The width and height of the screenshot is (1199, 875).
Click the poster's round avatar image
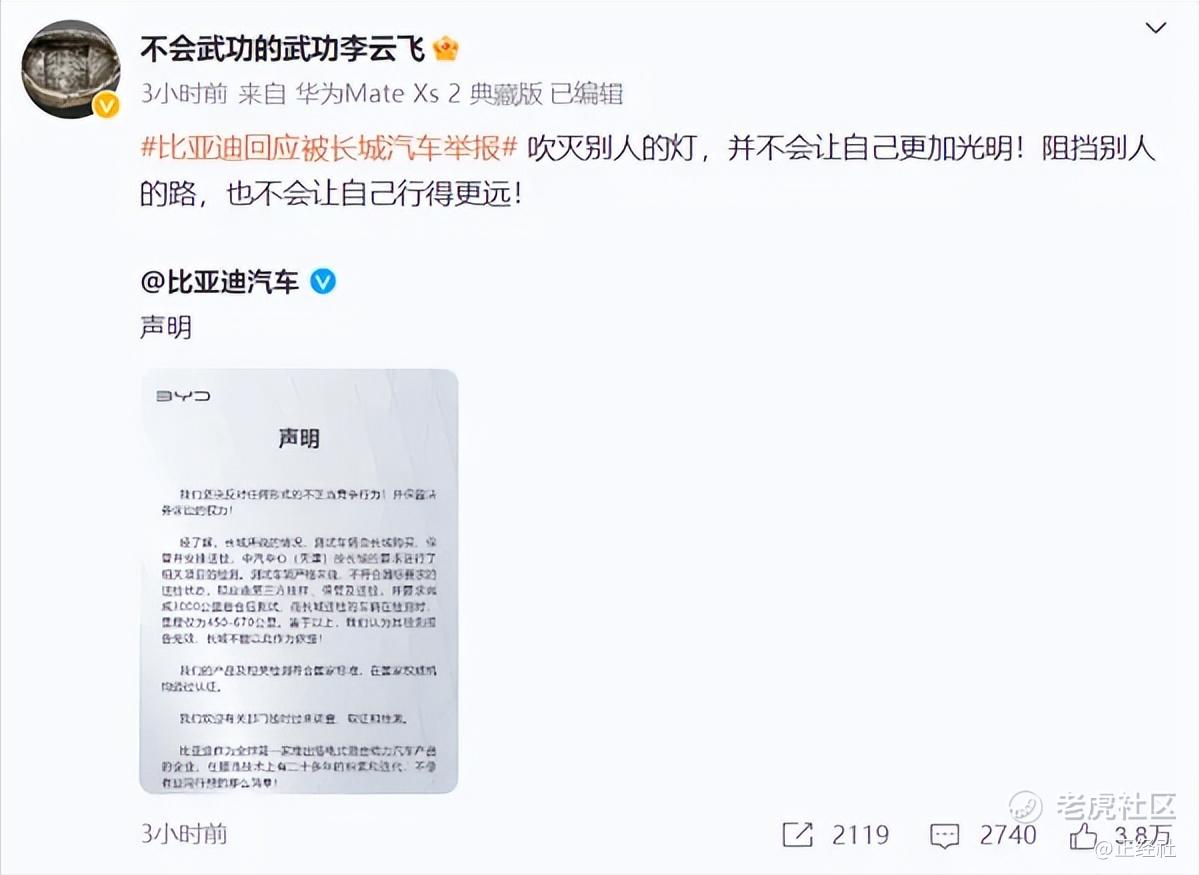tap(71, 70)
